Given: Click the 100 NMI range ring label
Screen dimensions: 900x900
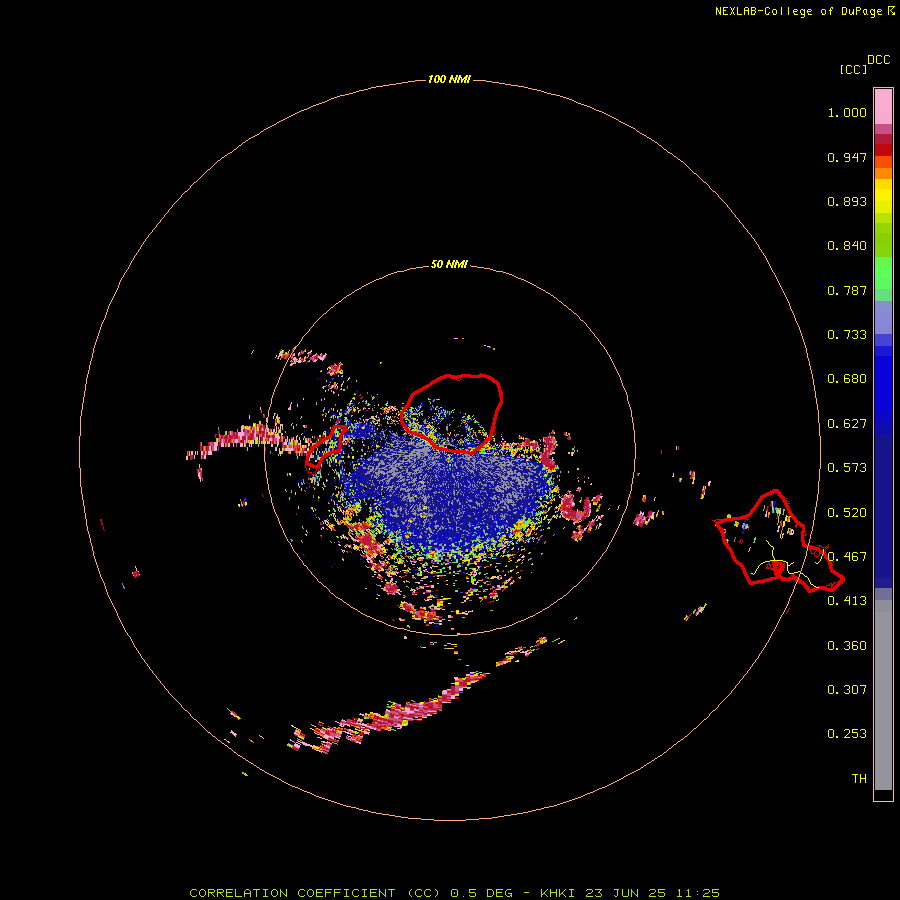Looking at the screenshot, I should point(449,79).
